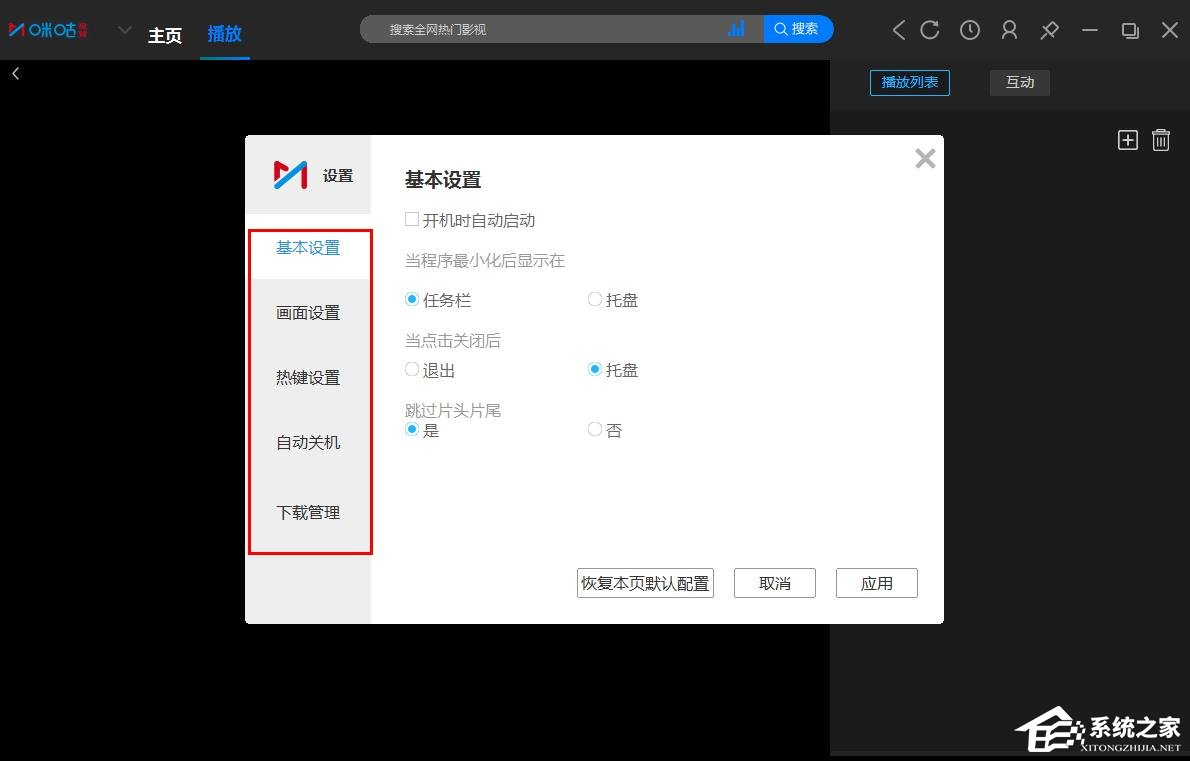Viewport: 1190px width, 761px height.
Task: Click the 恢复本页默认配置 button
Action: [645, 583]
